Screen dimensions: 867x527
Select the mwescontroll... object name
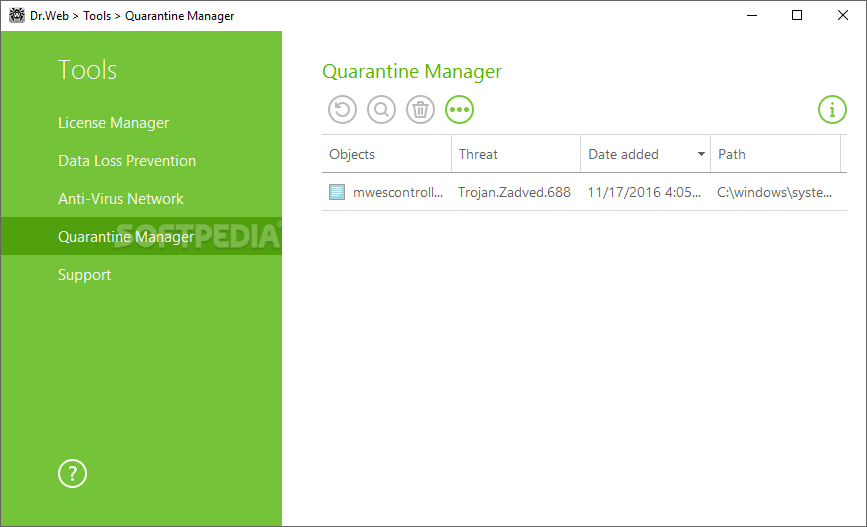pos(398,192)
